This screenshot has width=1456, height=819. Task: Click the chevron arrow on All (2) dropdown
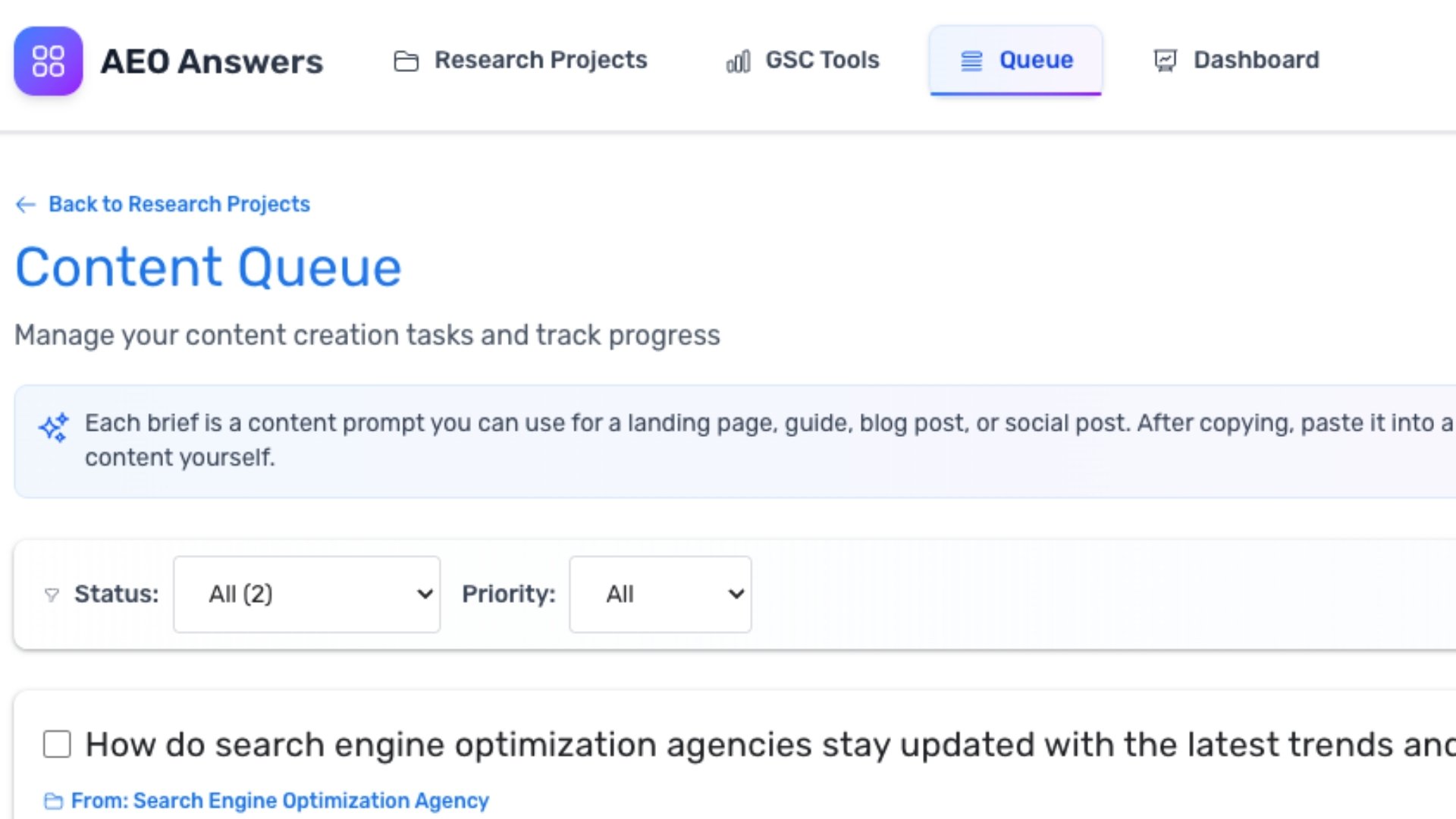click(x=425, y=595)
